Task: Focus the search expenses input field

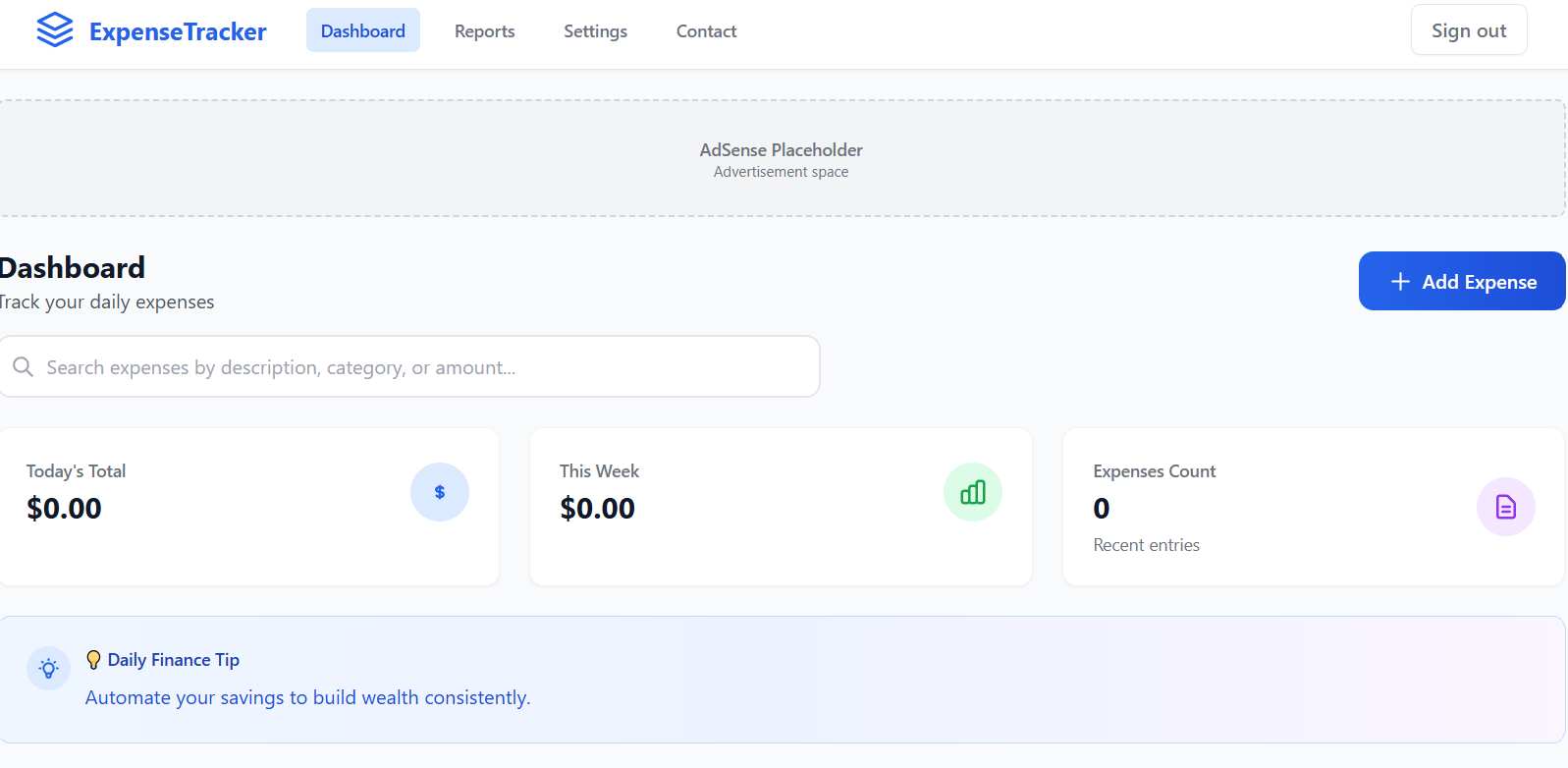Action: coord(422,367)
